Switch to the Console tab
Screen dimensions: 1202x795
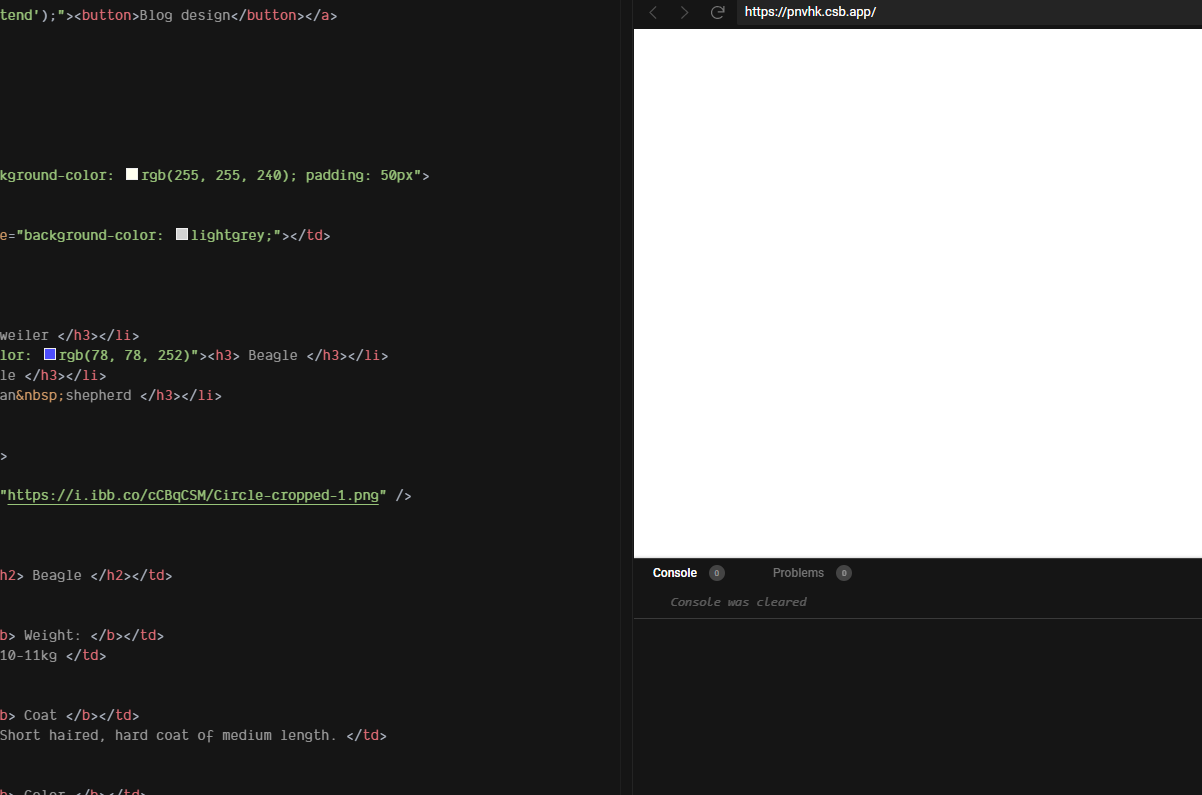pyautogui.click(x=674, y=572)
